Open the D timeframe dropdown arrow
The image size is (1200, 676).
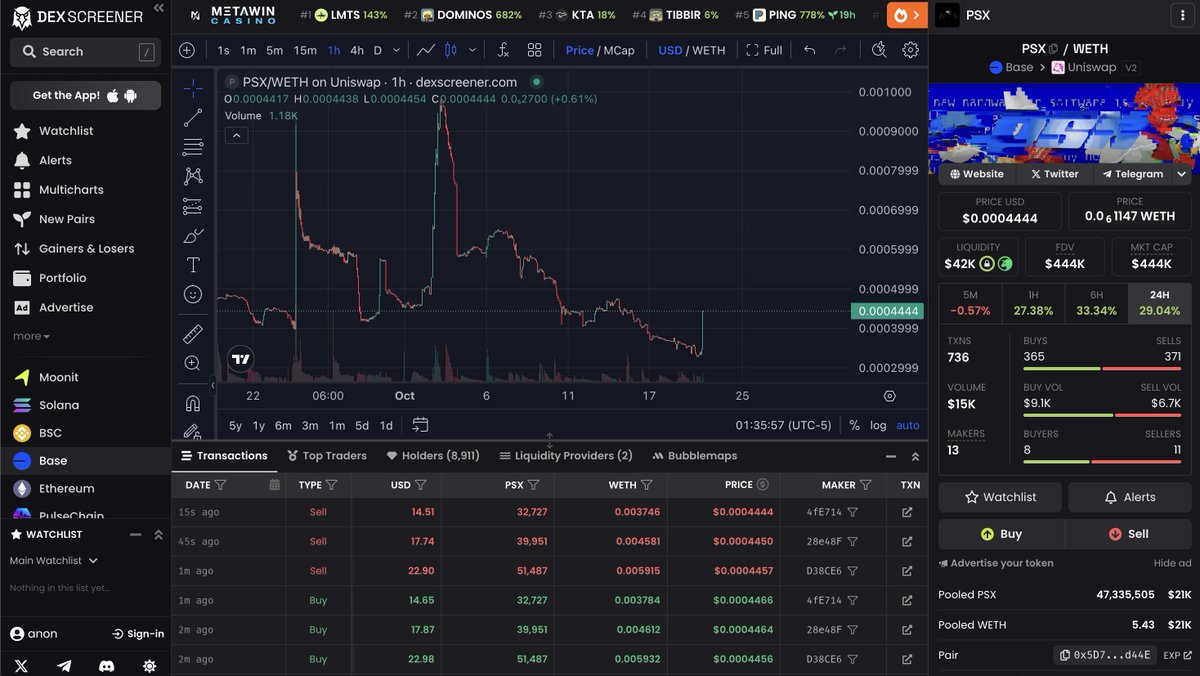coord(395,49)
